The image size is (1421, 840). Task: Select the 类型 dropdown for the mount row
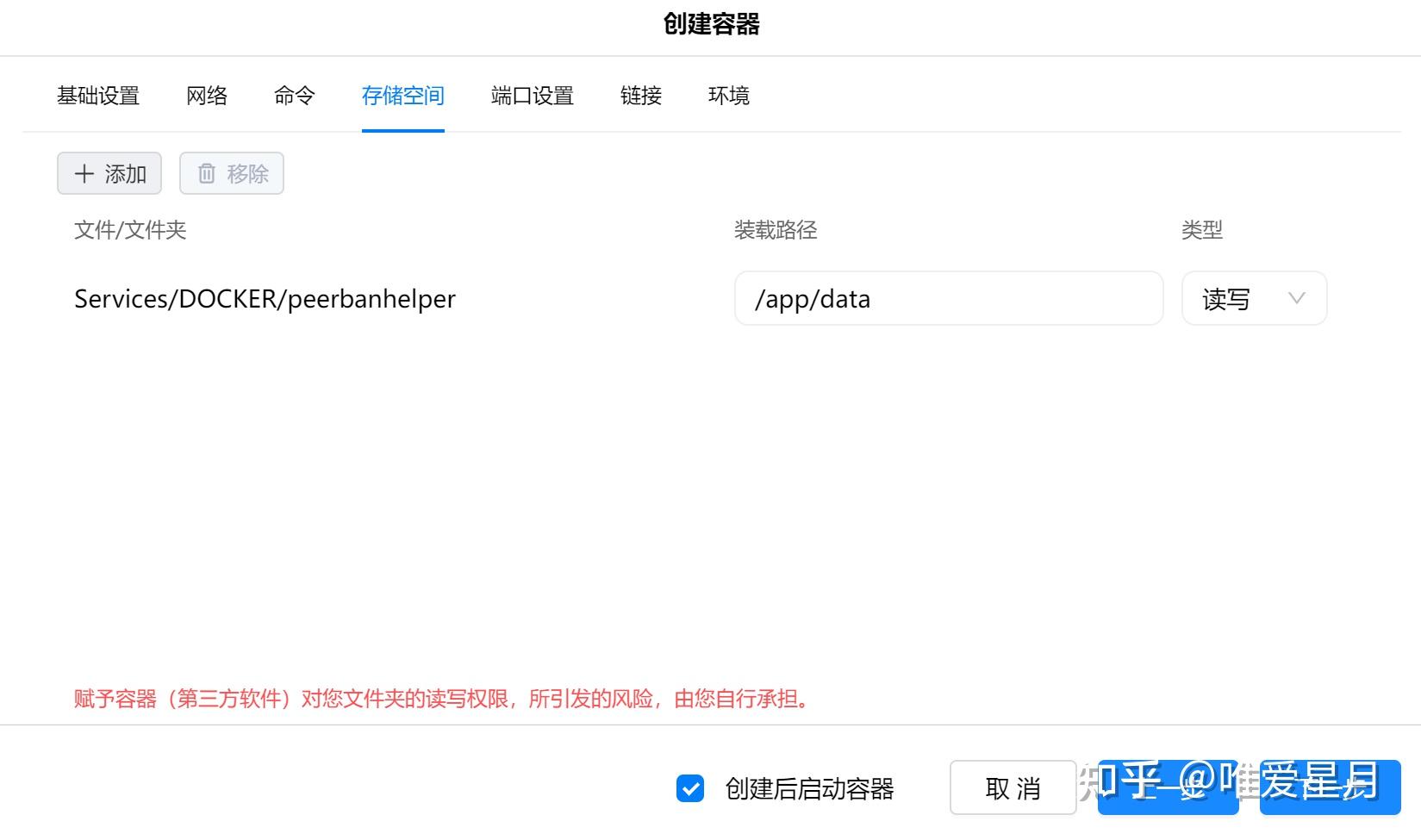point(1254,299)
